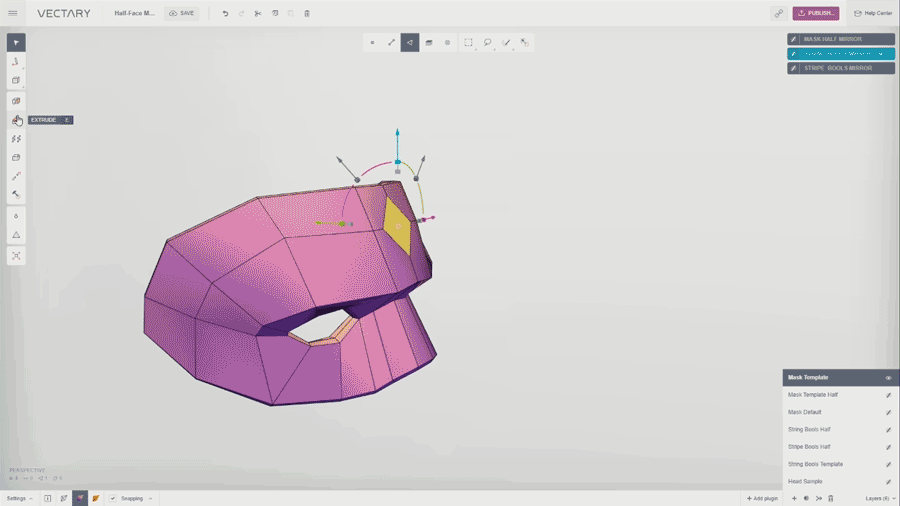Click the Publish button
Image resolution: width=900 pixels, height=506 pixels.
[x=816, y=13]
